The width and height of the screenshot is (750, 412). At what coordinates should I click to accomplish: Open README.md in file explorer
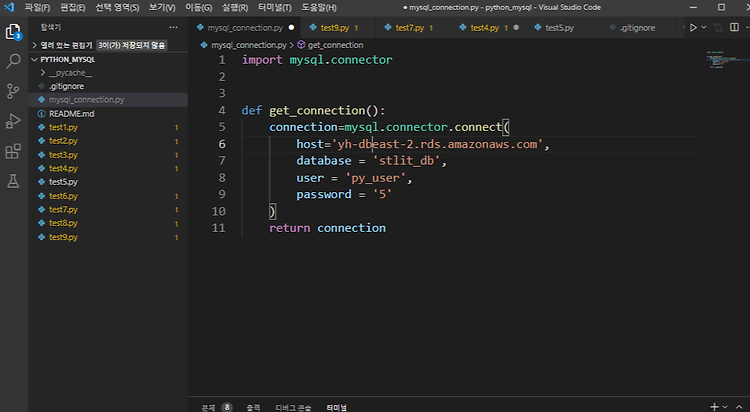pos(108,113)
